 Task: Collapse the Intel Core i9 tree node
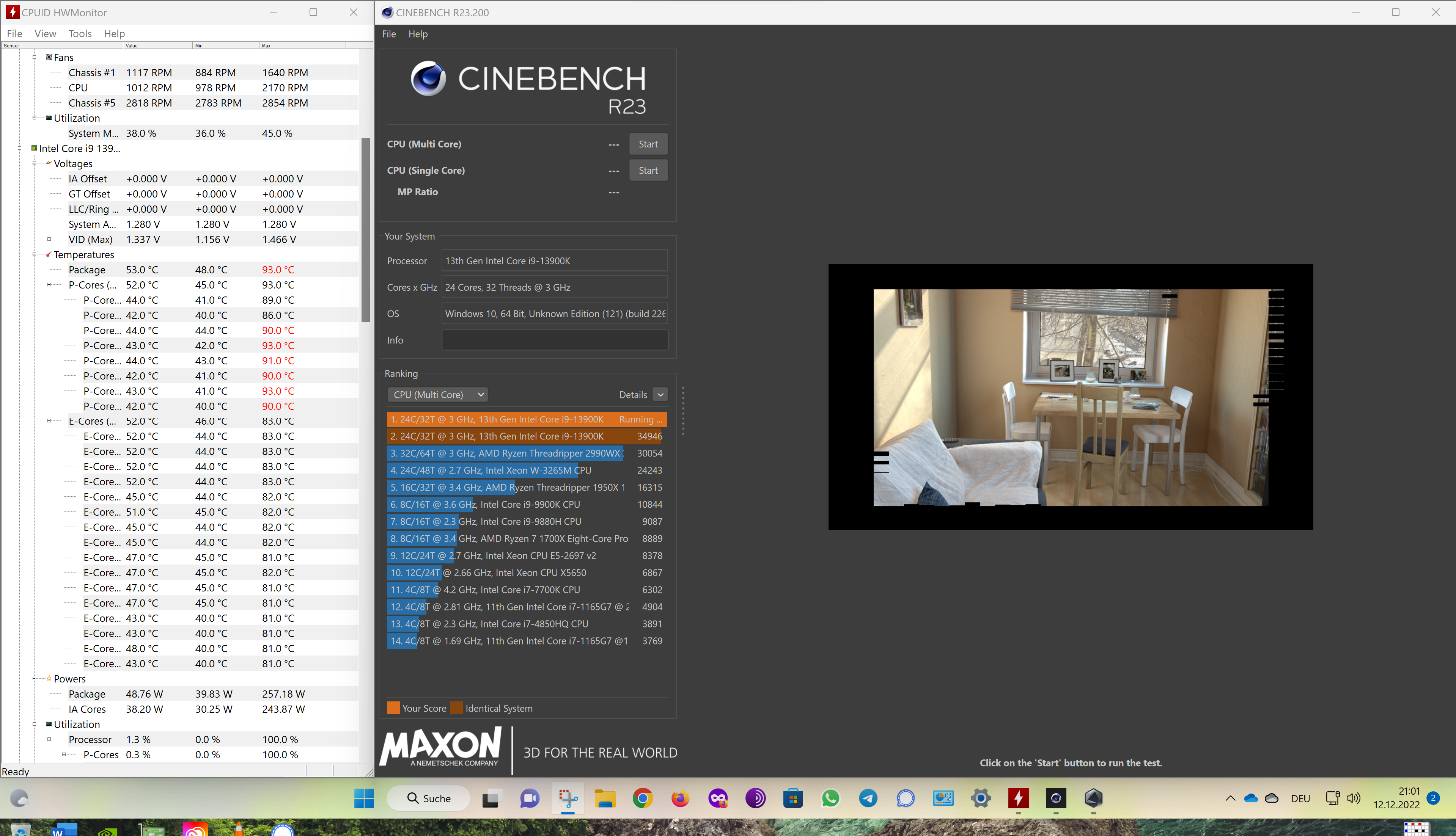(x=19, y=148)
